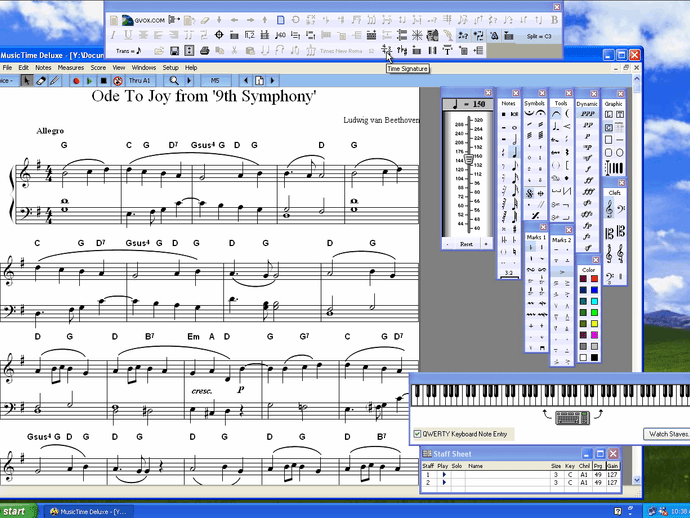The height and width of the screenshot is (518, 690).
Task: Close the Color palette
Action: pyautogui.click(x=595, y=260)
